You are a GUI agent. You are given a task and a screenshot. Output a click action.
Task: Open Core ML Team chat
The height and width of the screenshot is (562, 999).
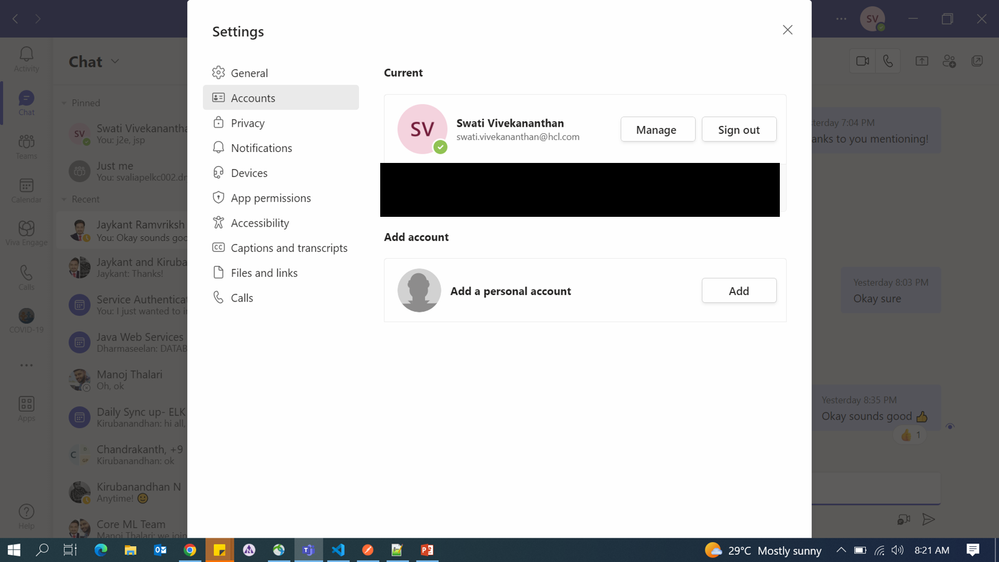124,529
